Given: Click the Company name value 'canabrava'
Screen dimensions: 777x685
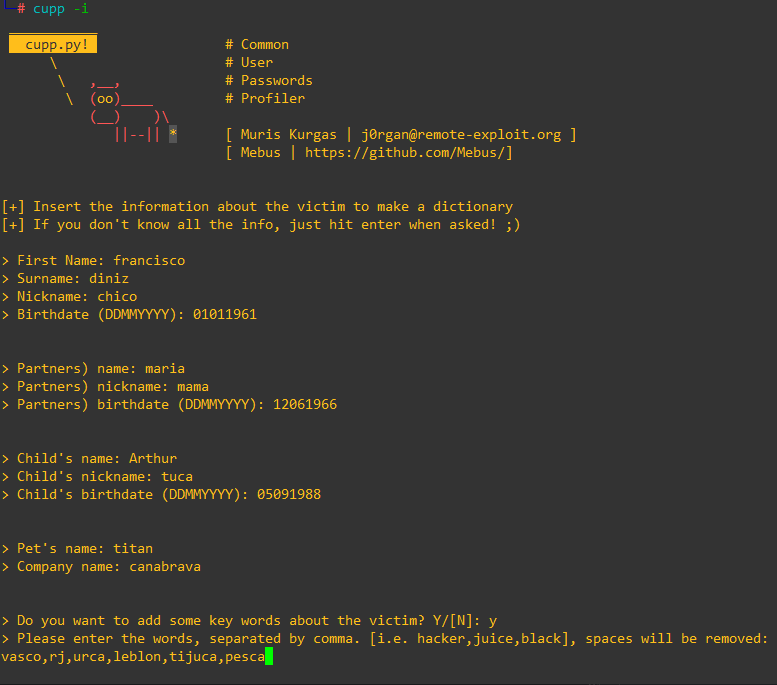Looking at the screenshot, I should click(165, 567).
